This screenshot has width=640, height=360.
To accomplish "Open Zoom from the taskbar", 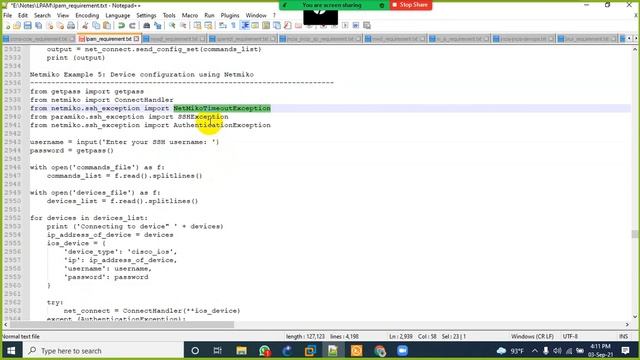I will coord(402,351).
